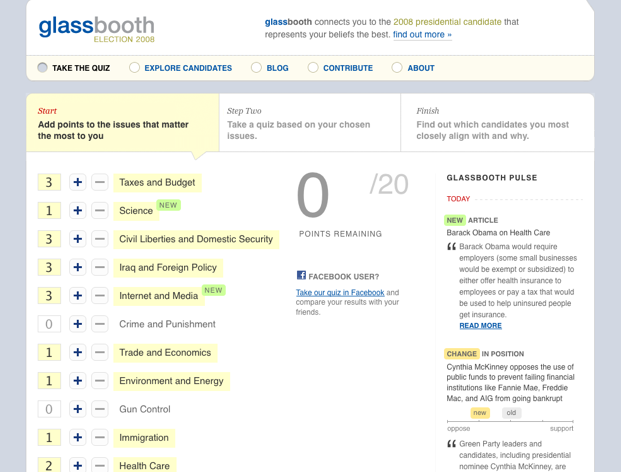Open the Contribute page
Screen dimensions: 621x472
pos(348,68)
